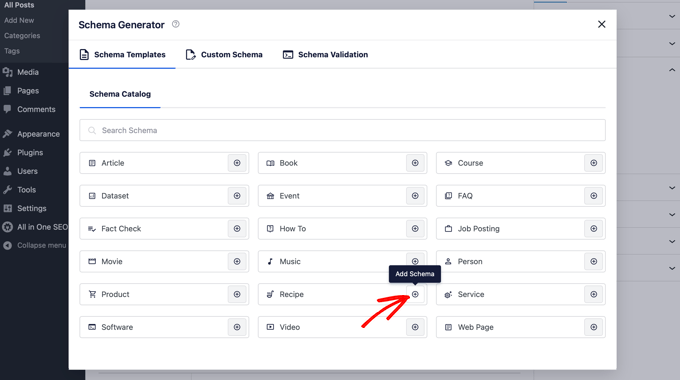Go to Comments in the sidebar
The image size is (680, 380).
(36, 109)
